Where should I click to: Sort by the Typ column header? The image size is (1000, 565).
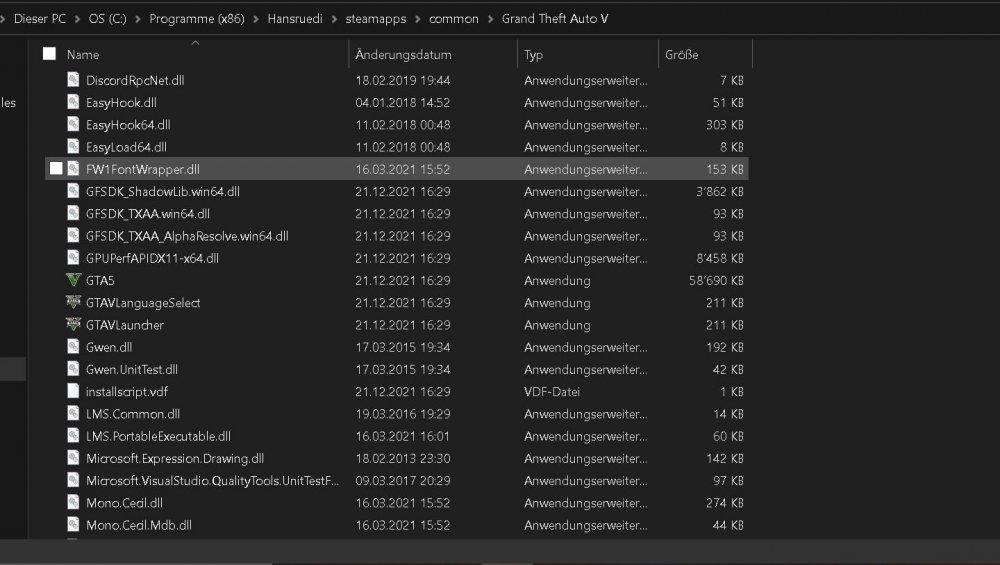point(534,55)
